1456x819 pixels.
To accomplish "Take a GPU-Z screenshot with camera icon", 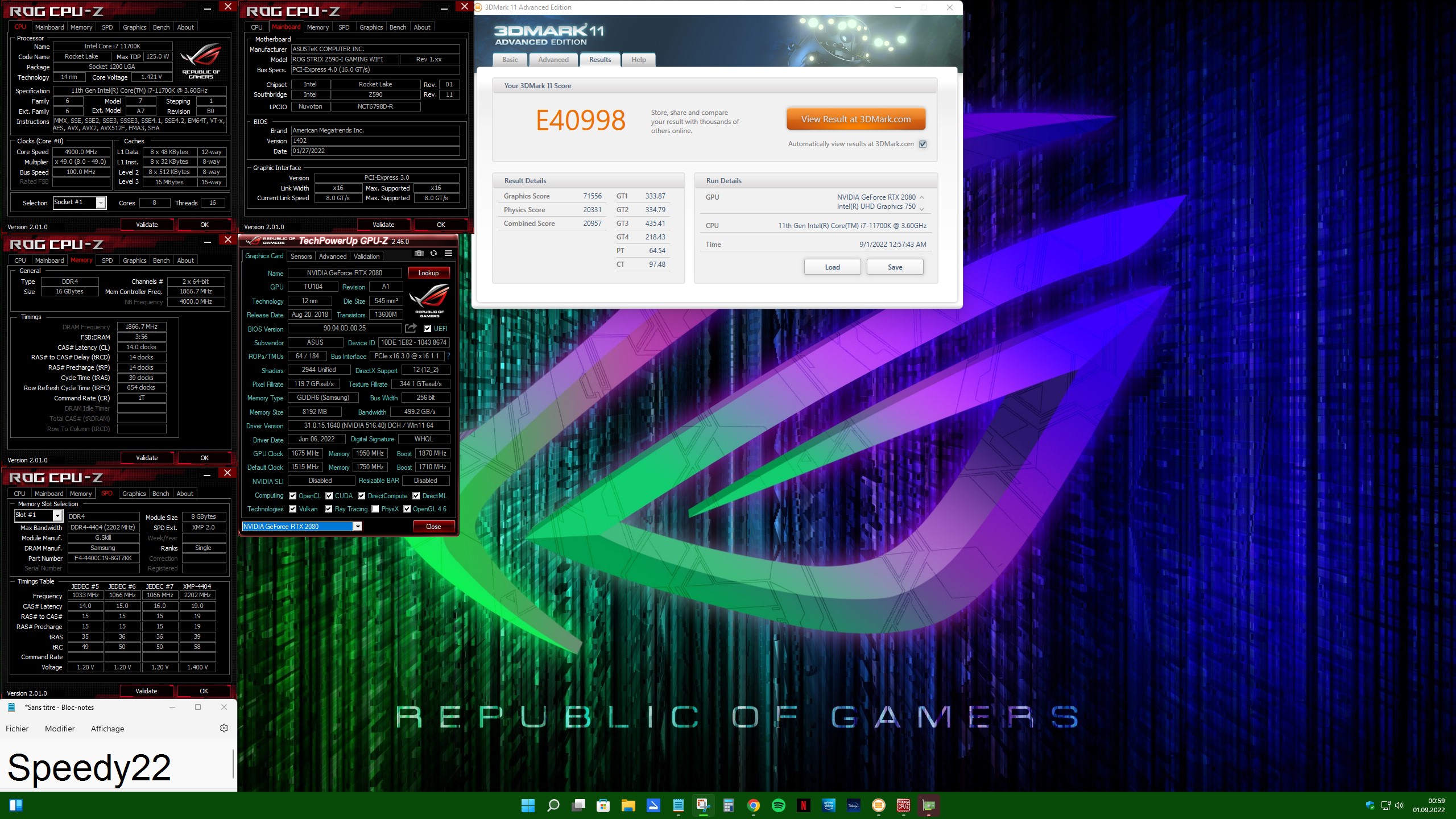I will [x=419, y=253].
